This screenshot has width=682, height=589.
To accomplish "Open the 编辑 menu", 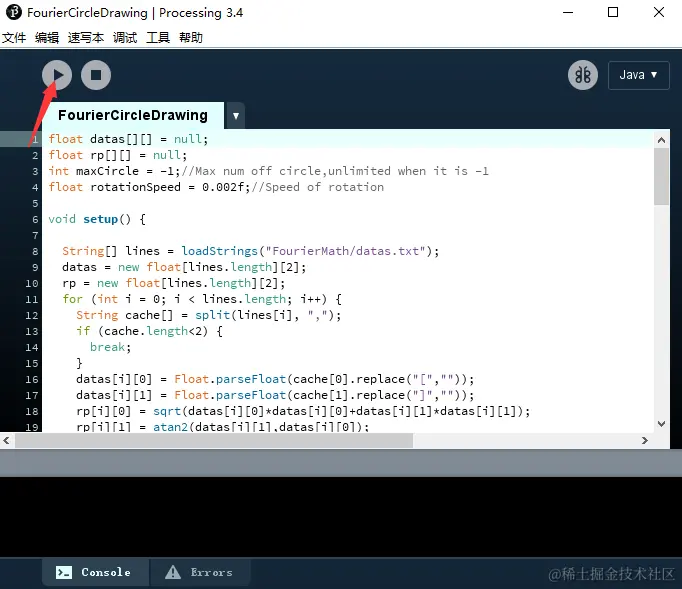I will 47,38.
